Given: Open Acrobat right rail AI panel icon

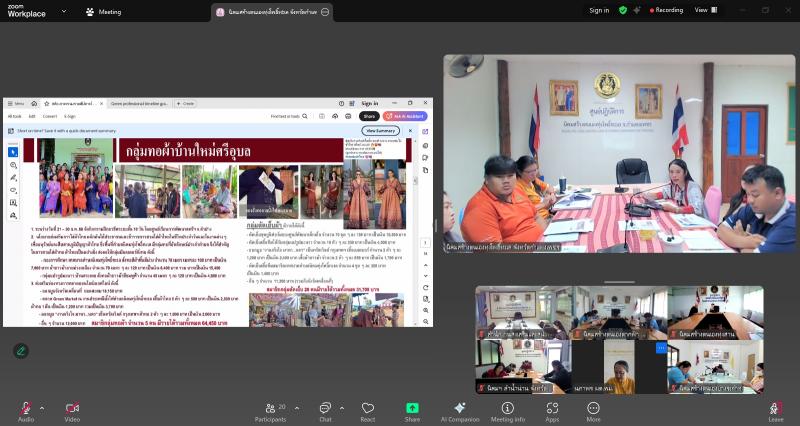Looking at the screenshot, I should coord(425,132).
